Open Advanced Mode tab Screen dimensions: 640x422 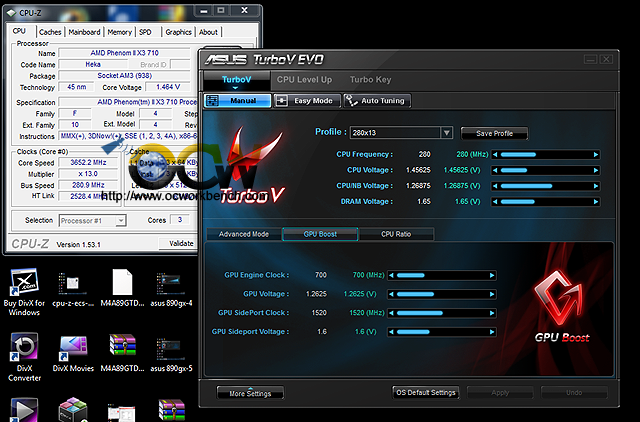[244, 234]
